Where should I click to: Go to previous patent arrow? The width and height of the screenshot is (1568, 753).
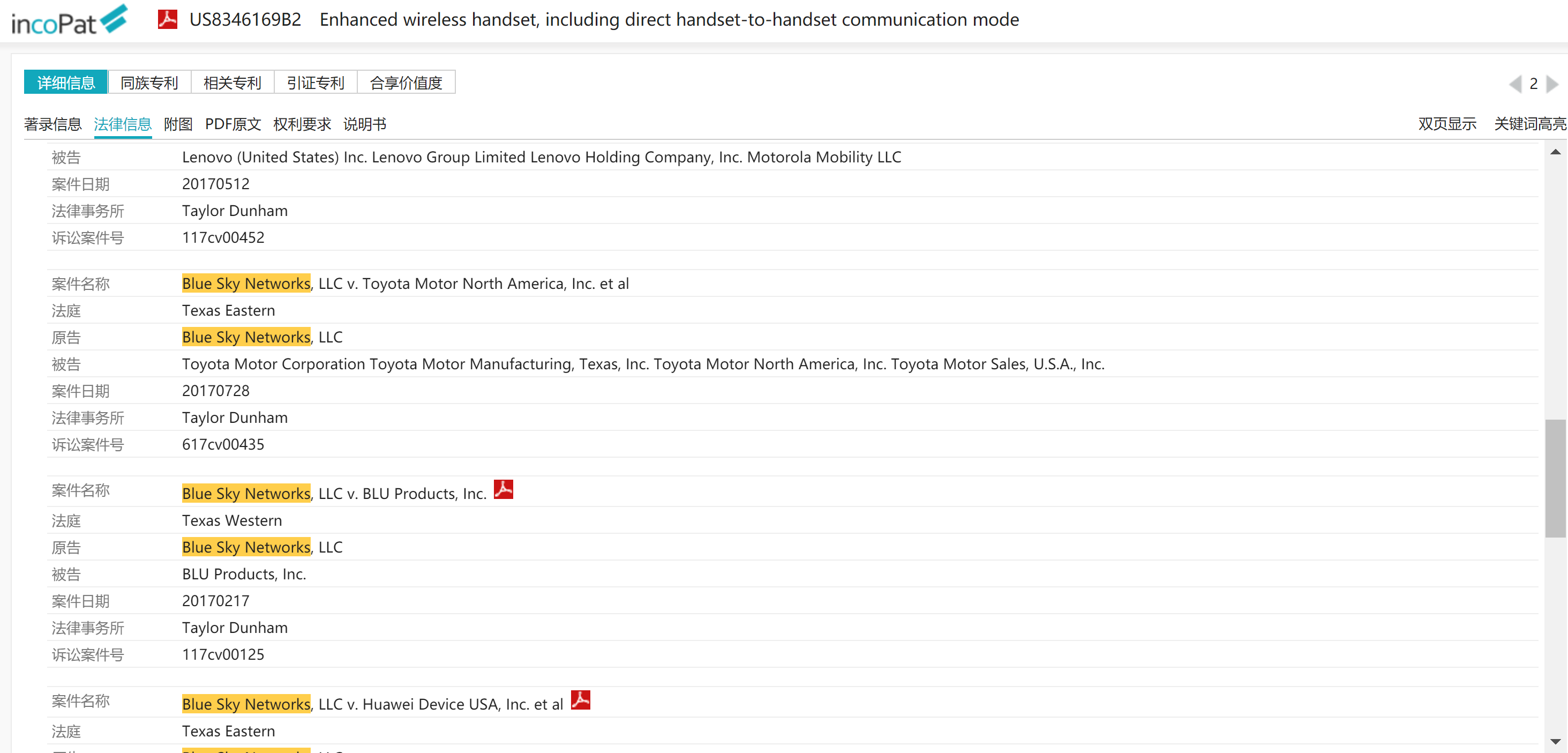pyautogui.click(x=1514, y=84)
